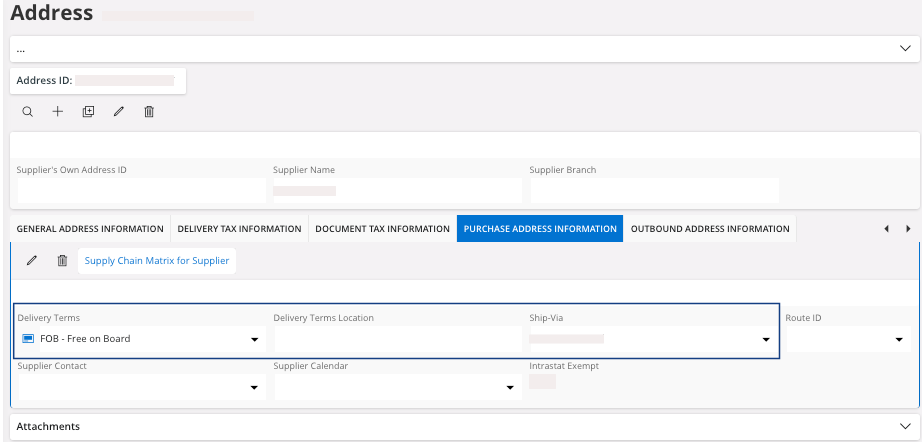Toggle the Intrastat Exempt checkbox
This screenshot has height=442, width=924.
[x=542, y=382]
